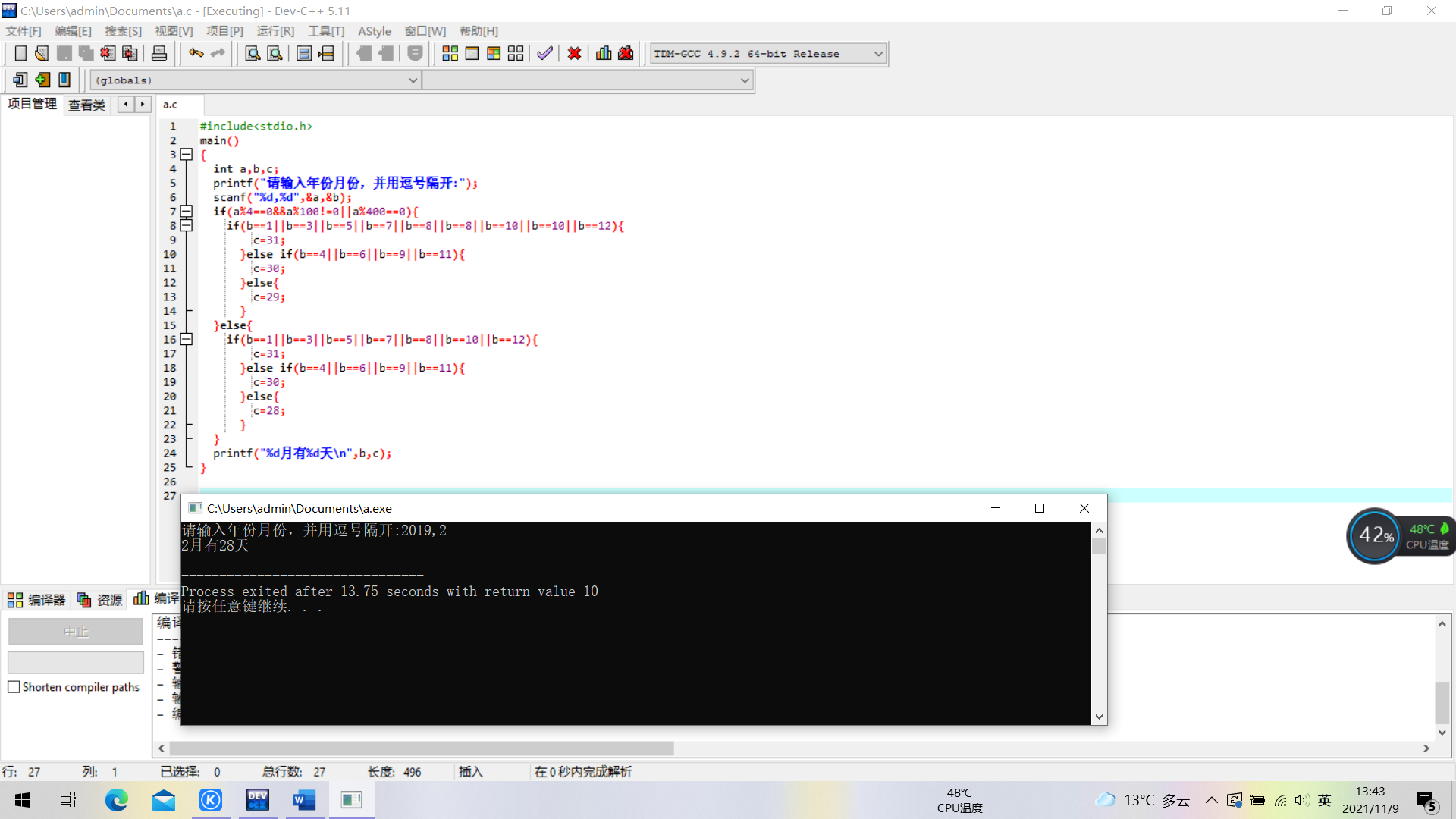
Task: Open the AStyle menu
Action: point(375,31)
